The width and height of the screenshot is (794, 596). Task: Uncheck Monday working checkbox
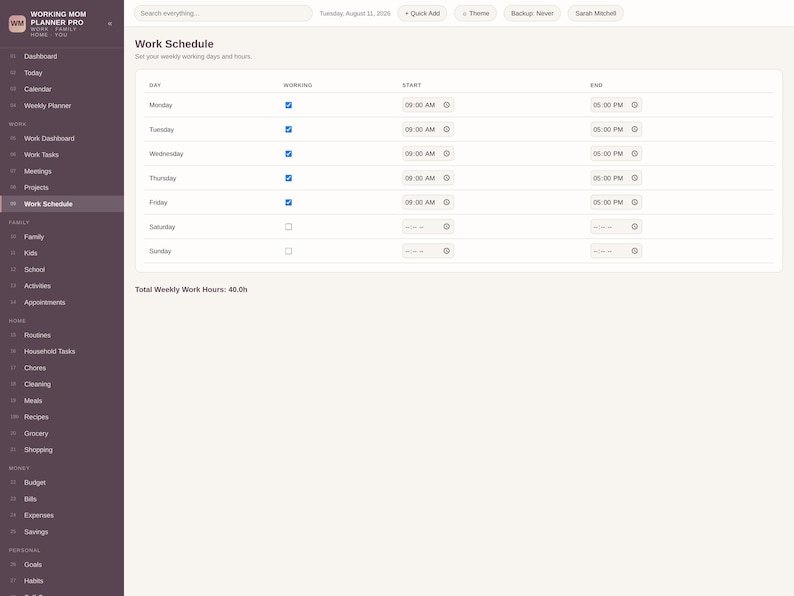click(x=289, y=105)
